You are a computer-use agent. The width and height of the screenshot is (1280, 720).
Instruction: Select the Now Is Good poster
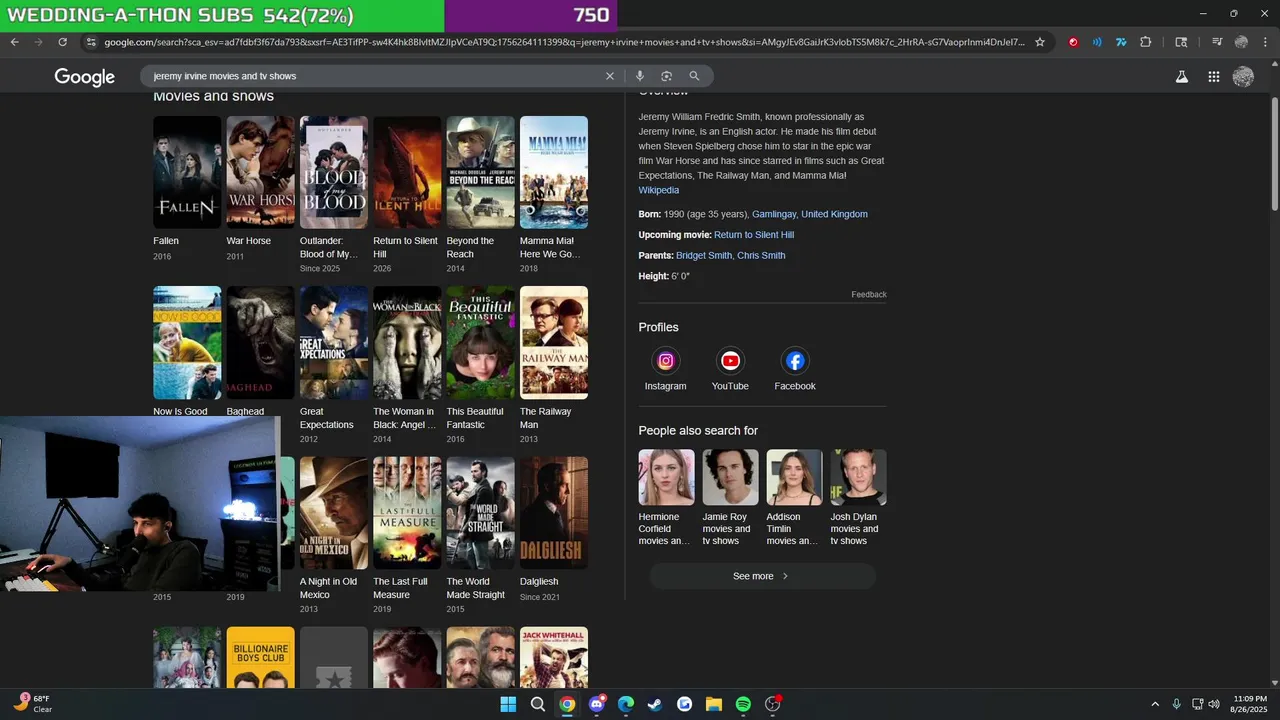click(187, 343)
